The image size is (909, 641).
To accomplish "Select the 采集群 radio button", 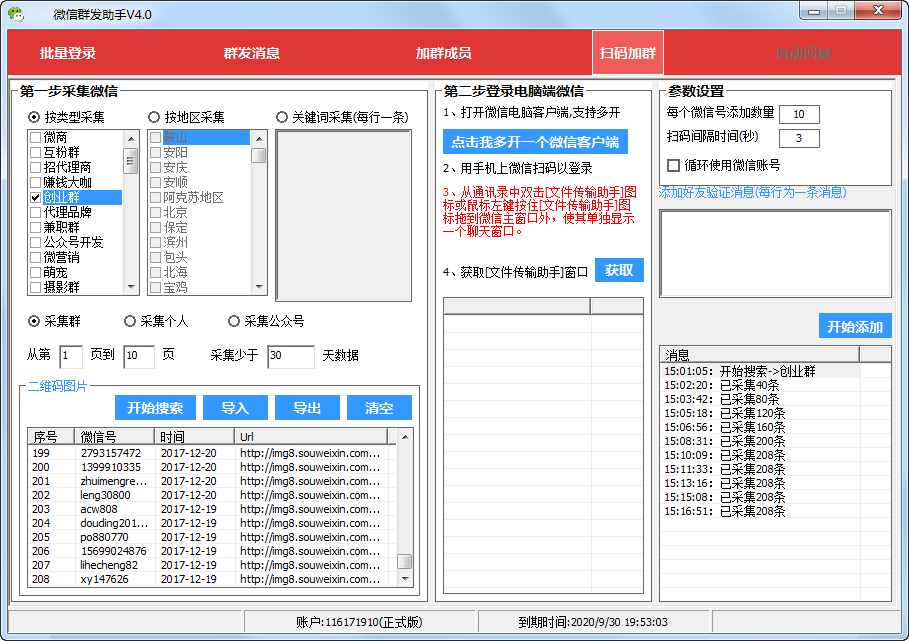I will pyautogui.click(x=34, y=321).
